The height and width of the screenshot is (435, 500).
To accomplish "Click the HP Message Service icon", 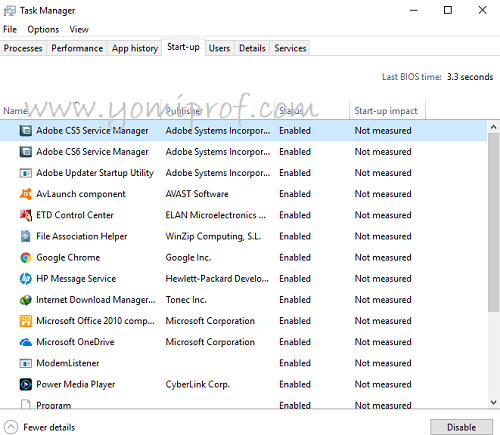I will tap(26, 279).
